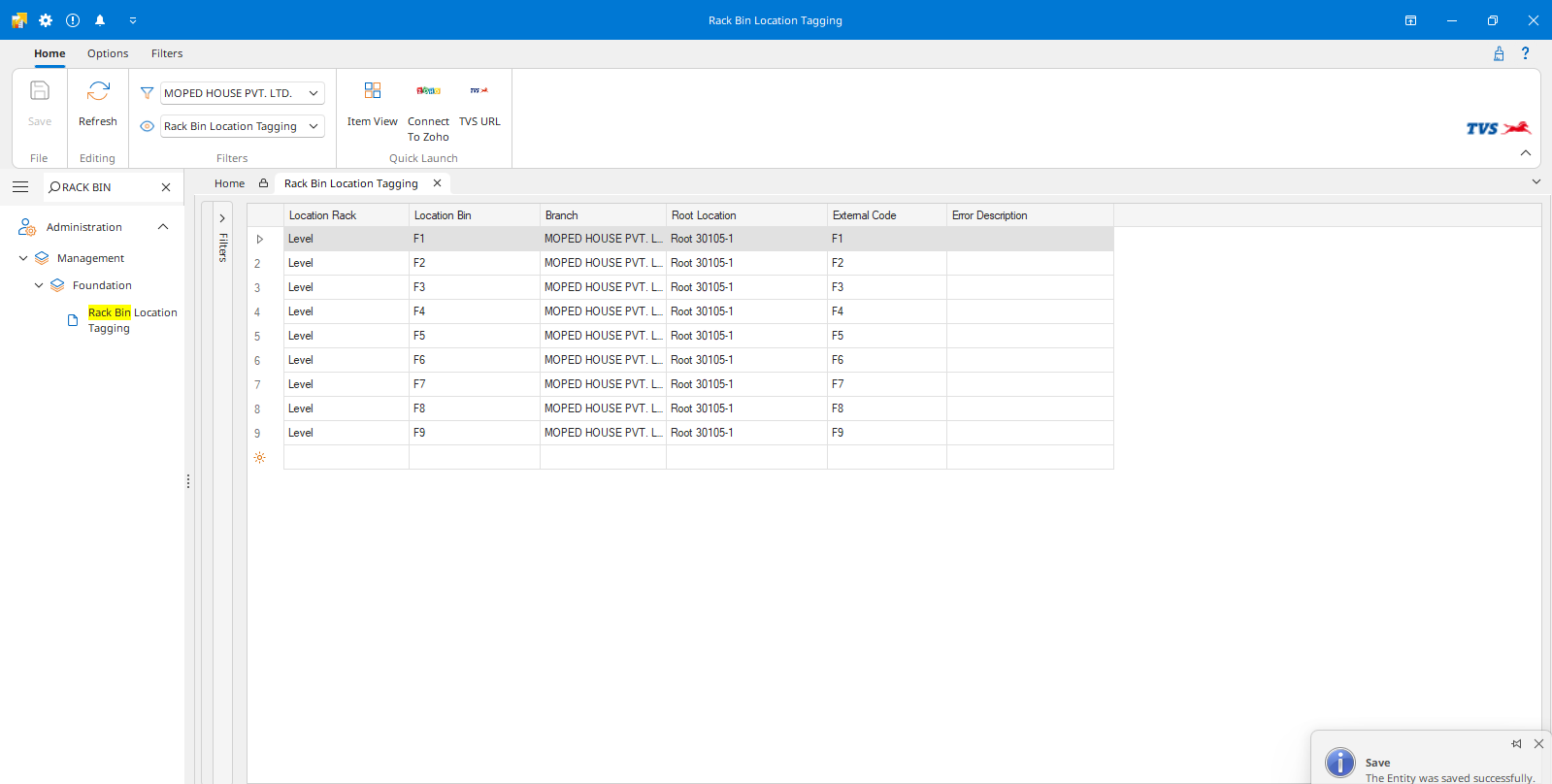
Task: Click the Refresh icon in Editing group
Action: 98,92
